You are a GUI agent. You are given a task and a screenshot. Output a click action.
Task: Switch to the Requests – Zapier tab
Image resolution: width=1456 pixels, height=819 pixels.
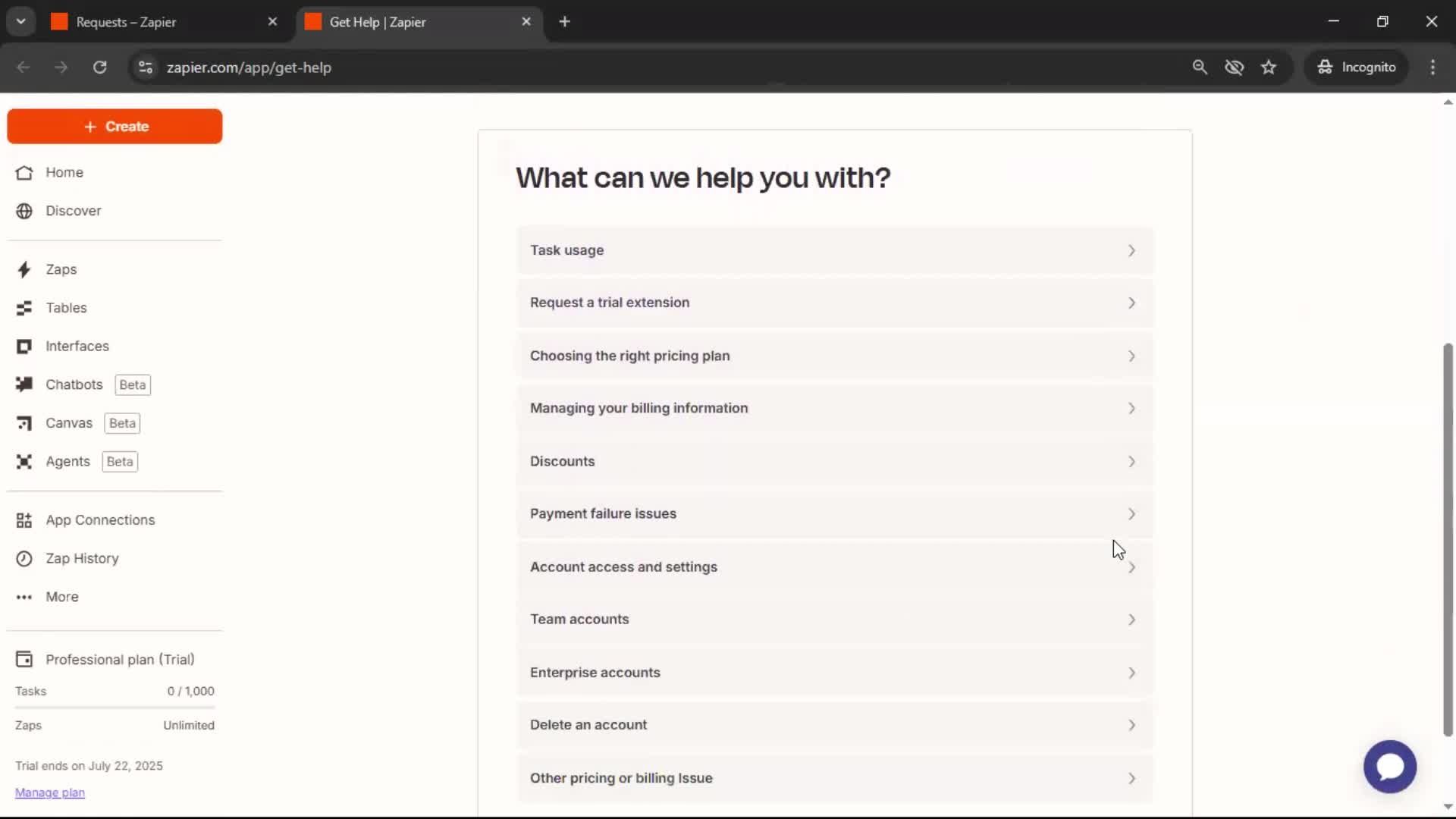tap(165, 22)
